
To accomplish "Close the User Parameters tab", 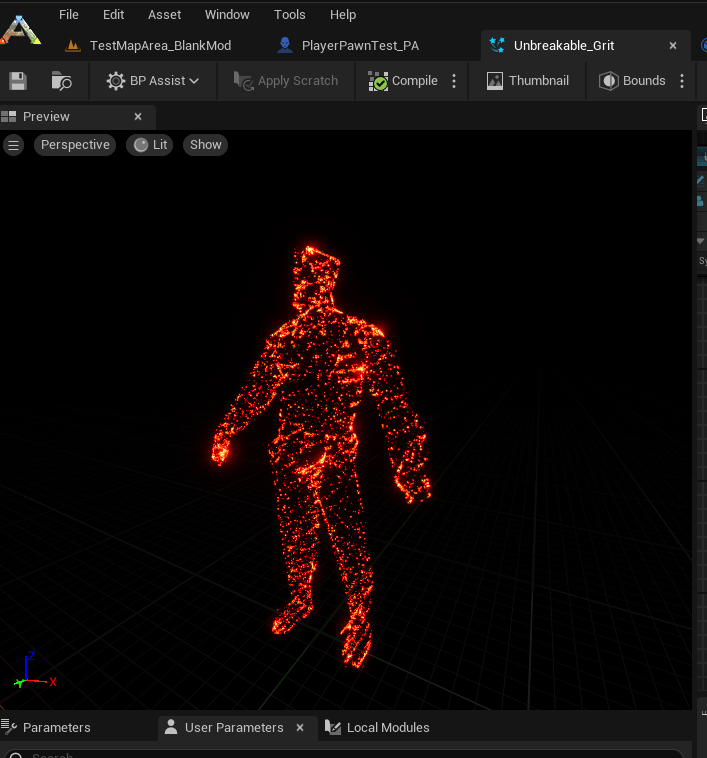I will click(300, 727).
